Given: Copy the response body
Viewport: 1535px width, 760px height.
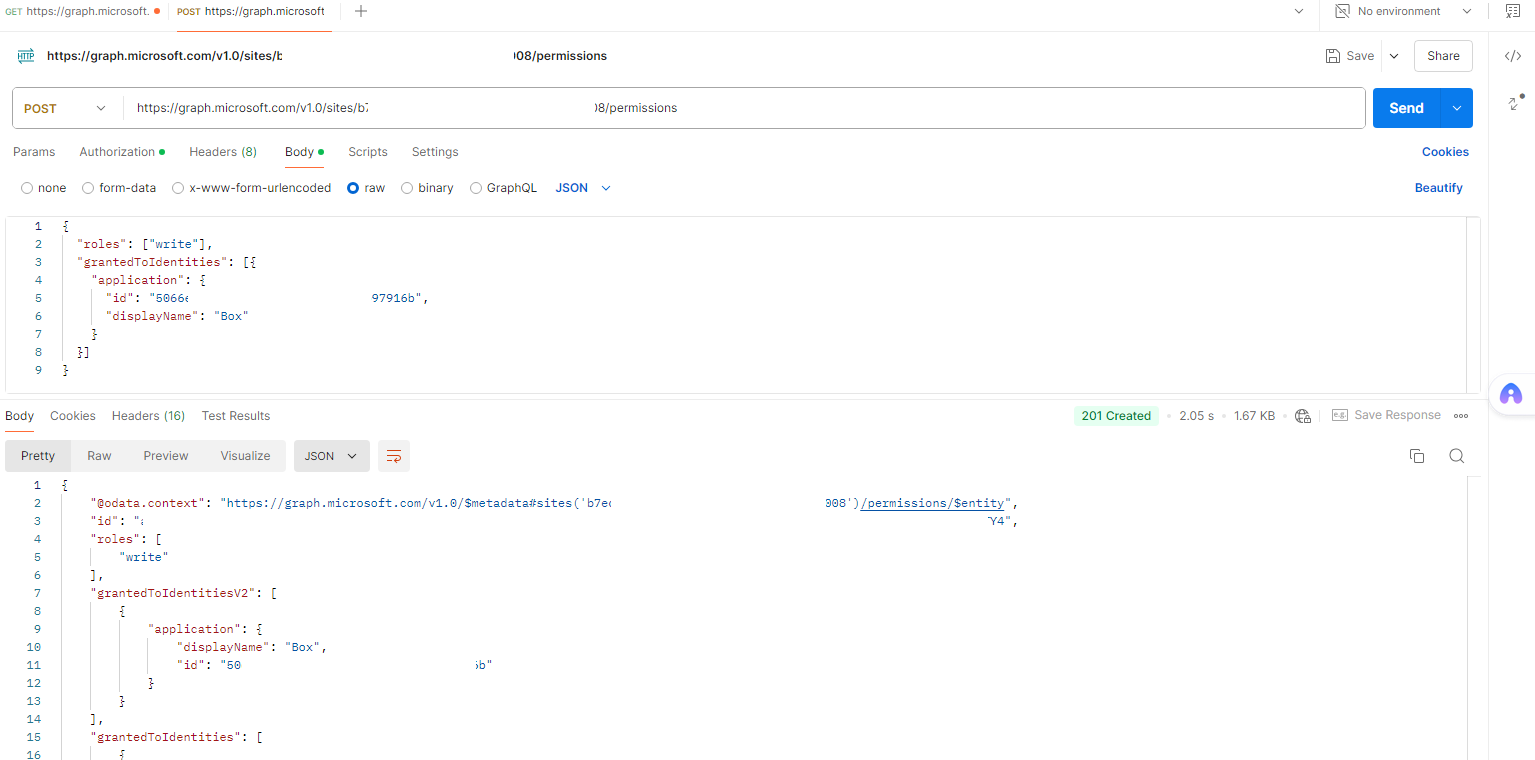Looking at the screenshot, I should tap(1416, 455).
